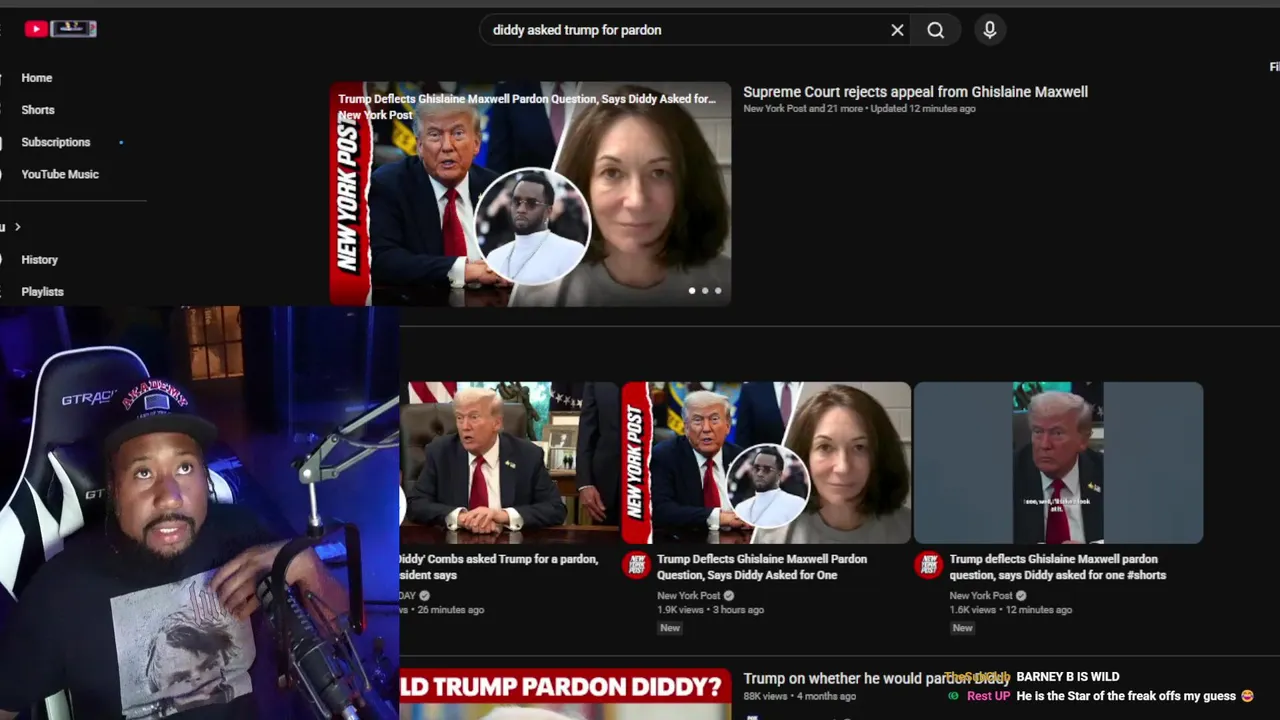Expand the You section chevron
1280x720 pixels.
17,227
